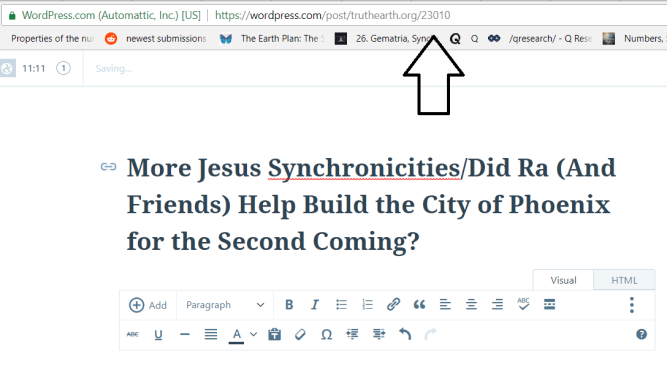Viewport: 667px width, 370px height.
Task: Increase the paragraph indent
Action: [x=379, y=334]
